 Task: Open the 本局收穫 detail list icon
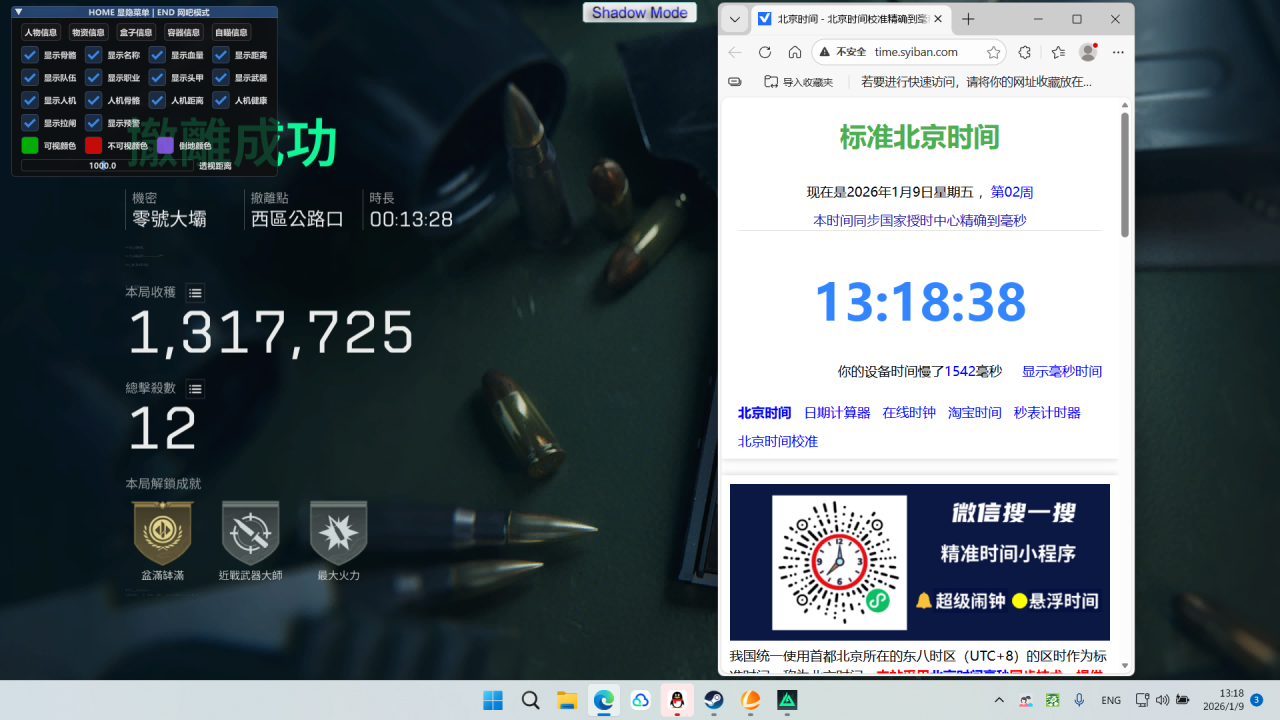pos(195,293)
